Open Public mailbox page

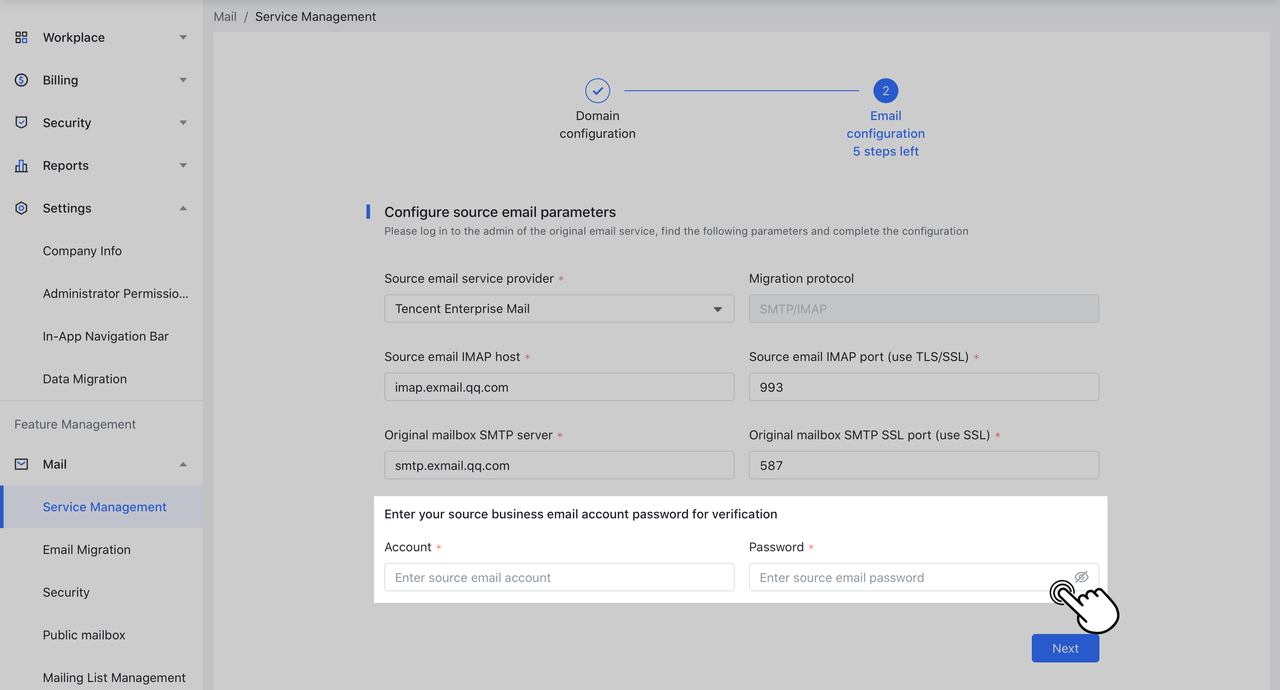(x=84, y=635)
